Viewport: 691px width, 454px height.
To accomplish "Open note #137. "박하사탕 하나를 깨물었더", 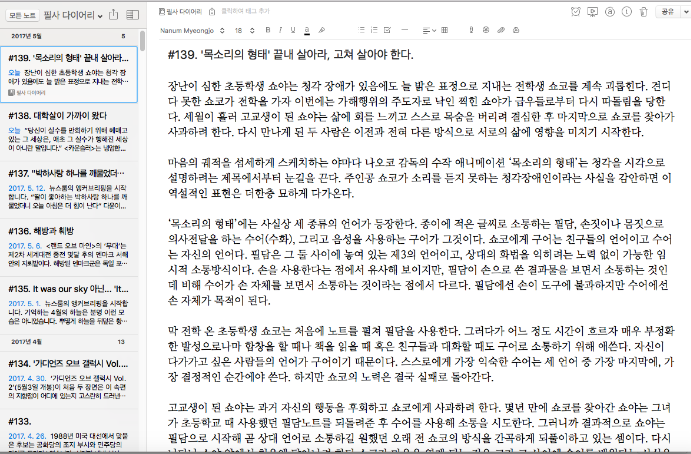I will [69, 190].
